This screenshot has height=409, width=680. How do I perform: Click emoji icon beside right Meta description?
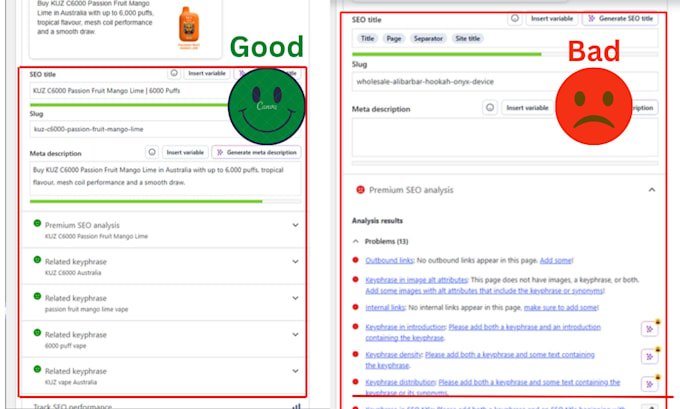(490, 108)
